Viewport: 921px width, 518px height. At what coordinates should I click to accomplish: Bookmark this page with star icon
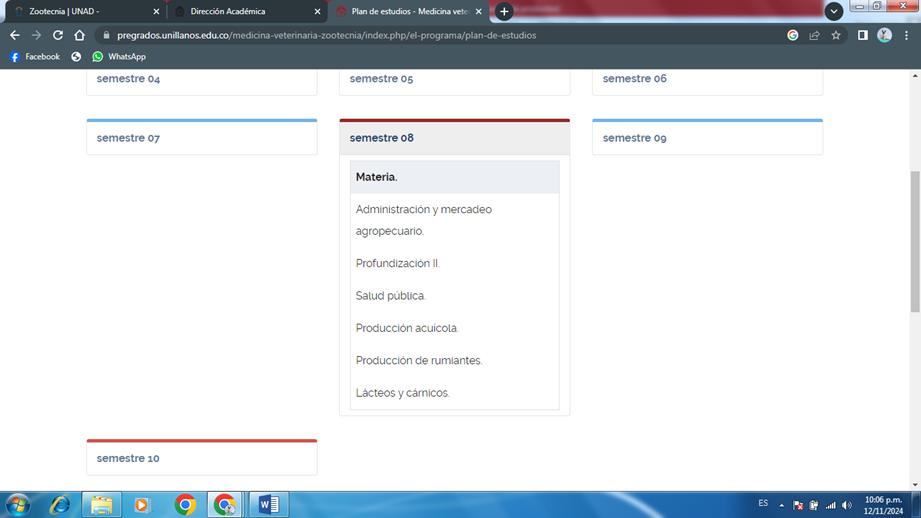[836, 35]
